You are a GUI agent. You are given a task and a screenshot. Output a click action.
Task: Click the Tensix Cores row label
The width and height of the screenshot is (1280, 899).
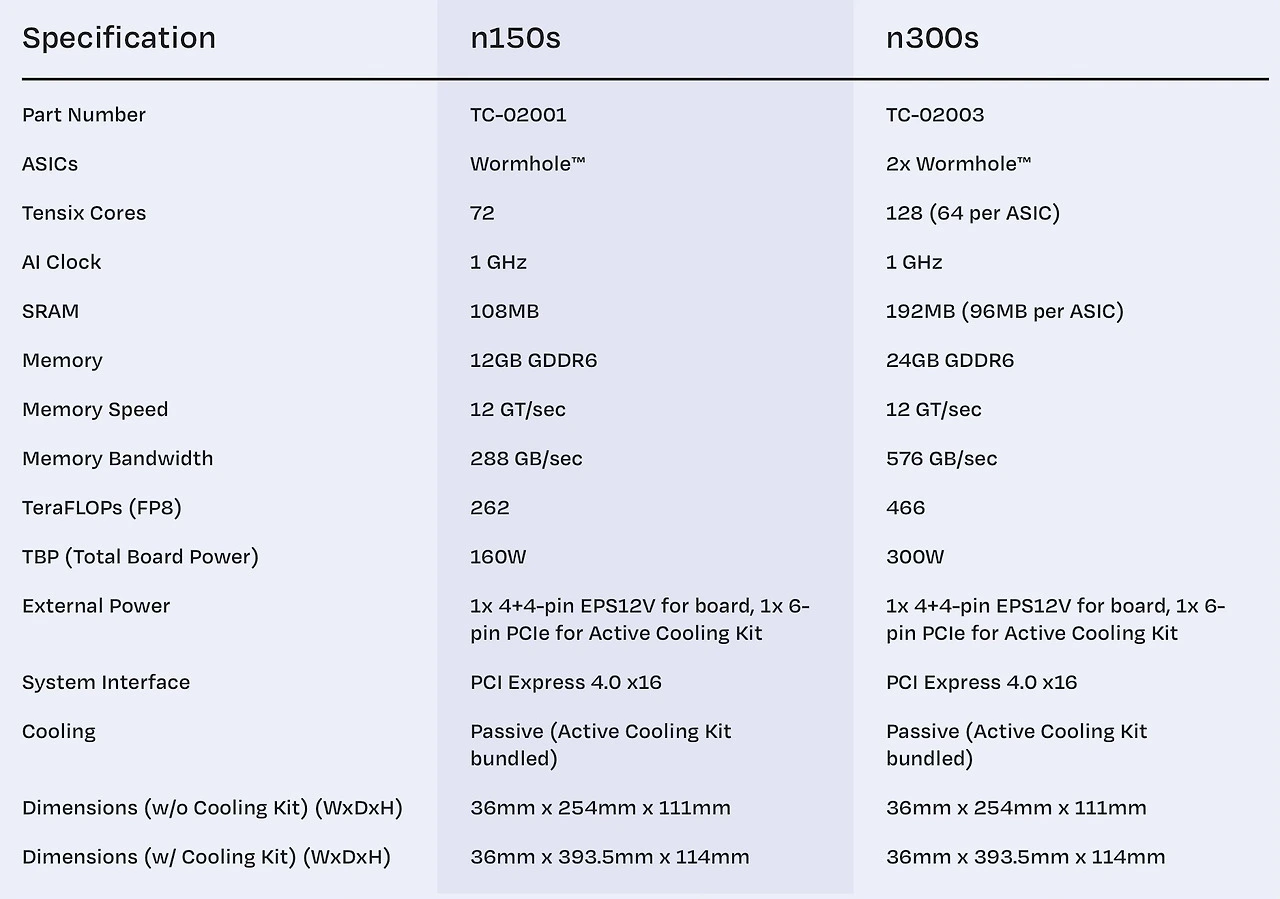click(84, 213)
